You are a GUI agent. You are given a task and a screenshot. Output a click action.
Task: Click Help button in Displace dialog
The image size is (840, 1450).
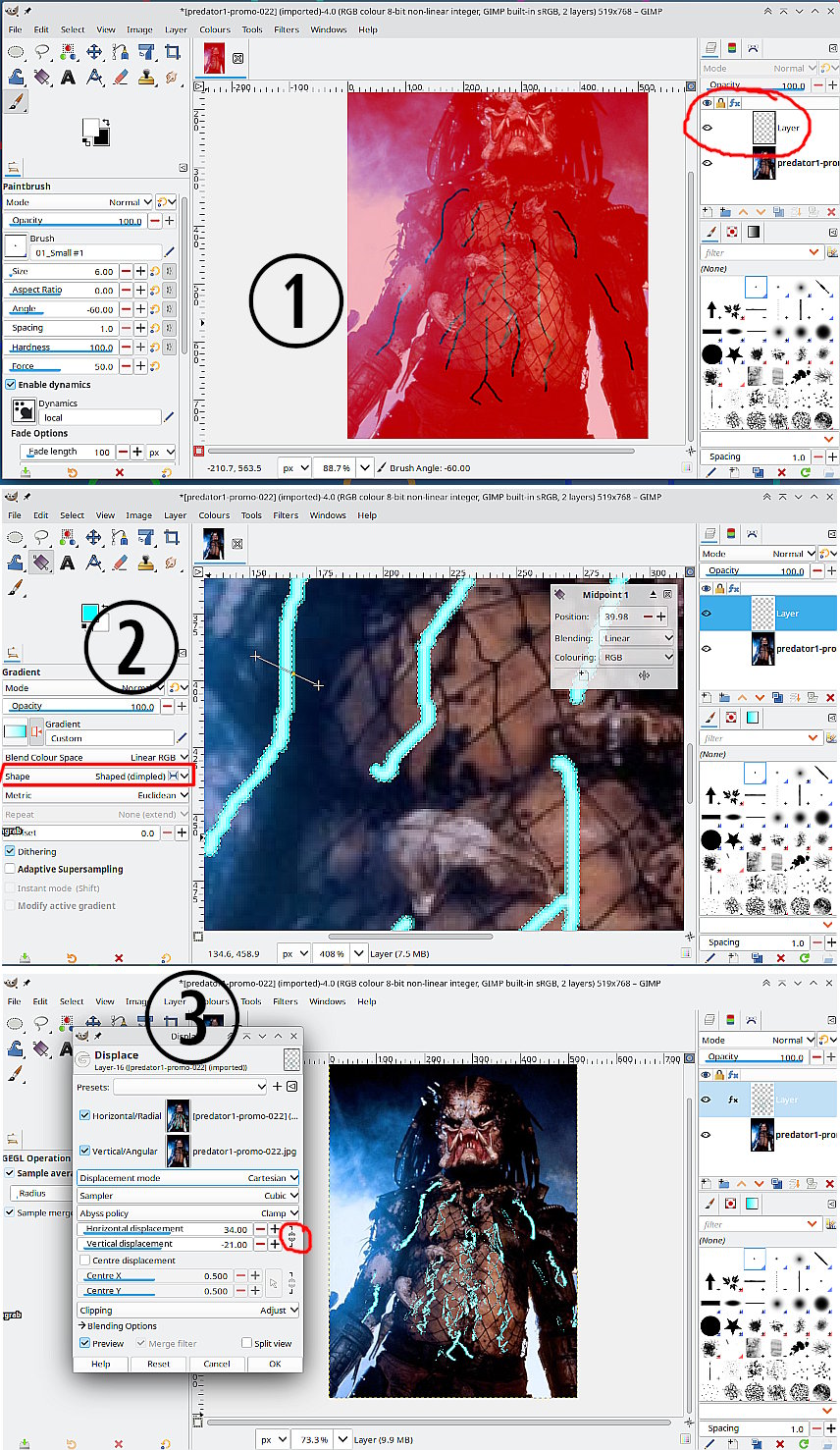(101, 1364)
